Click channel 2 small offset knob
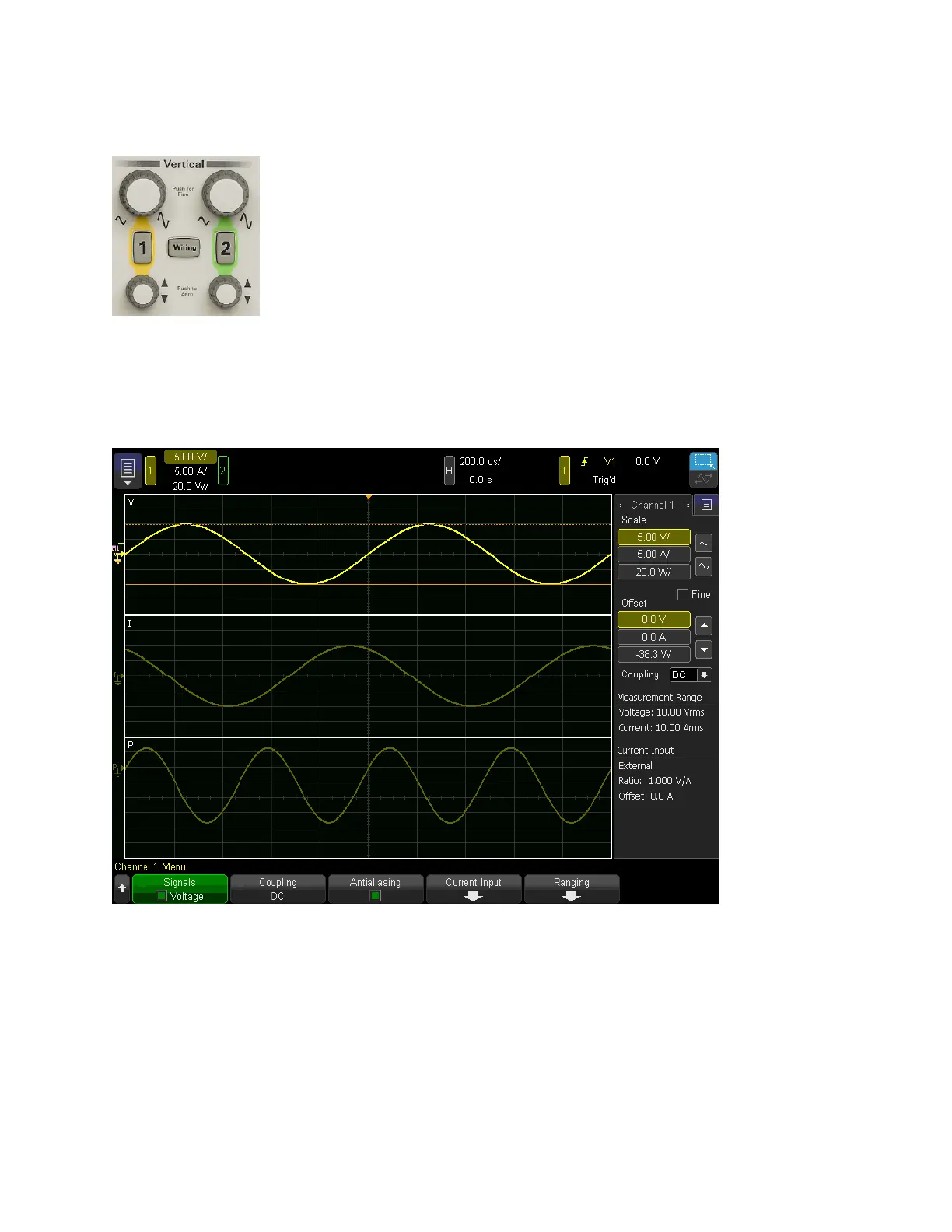 point(226,293)
